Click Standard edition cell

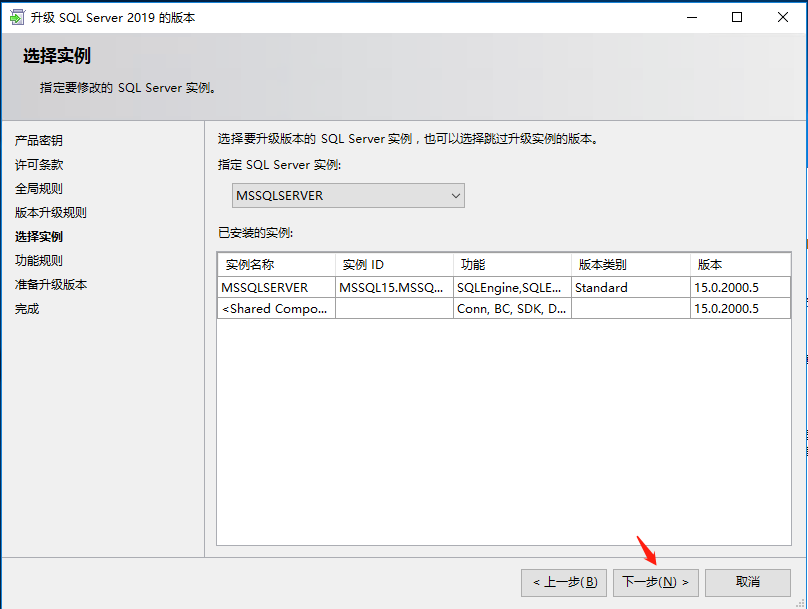(x=631, y=287)
